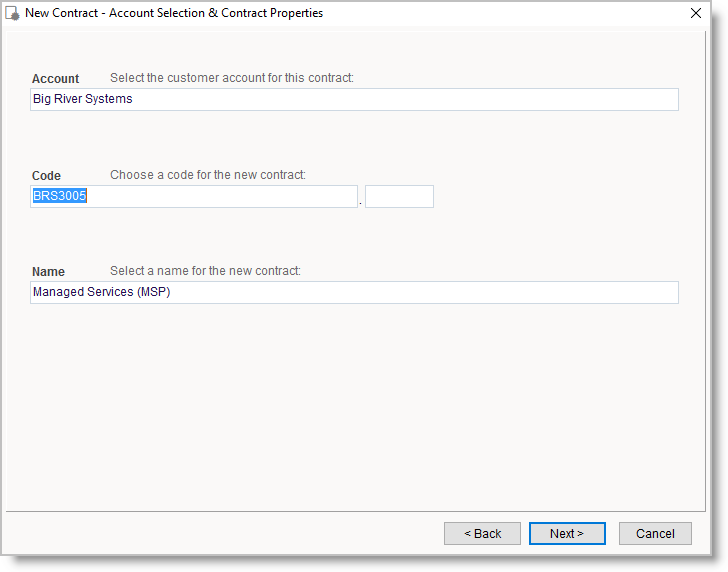Click the bold Name label
728x572 pixels.
(48, 272)
